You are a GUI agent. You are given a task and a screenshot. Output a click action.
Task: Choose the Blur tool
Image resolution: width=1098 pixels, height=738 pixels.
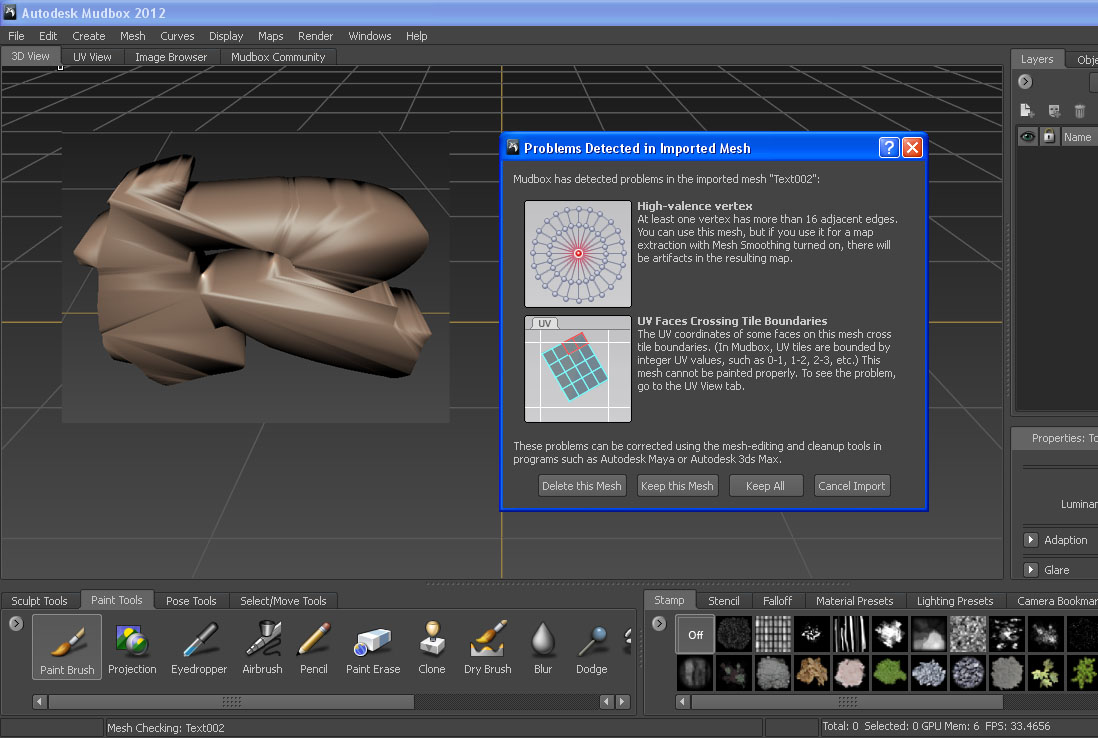pos(543,648)
